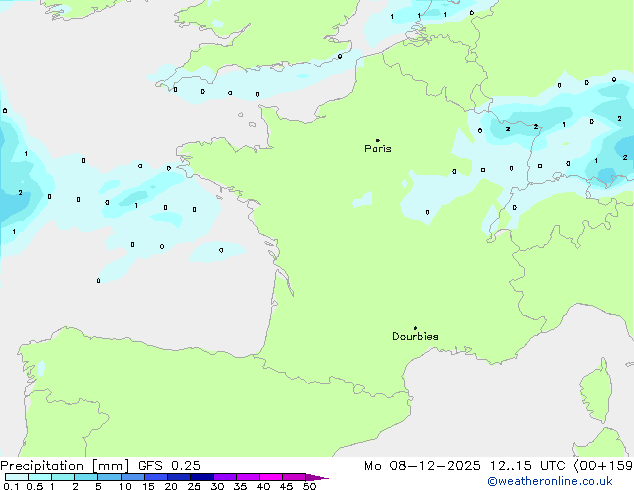
Task: Click the 50 legend scale value
Action: [x=310, y=486]
